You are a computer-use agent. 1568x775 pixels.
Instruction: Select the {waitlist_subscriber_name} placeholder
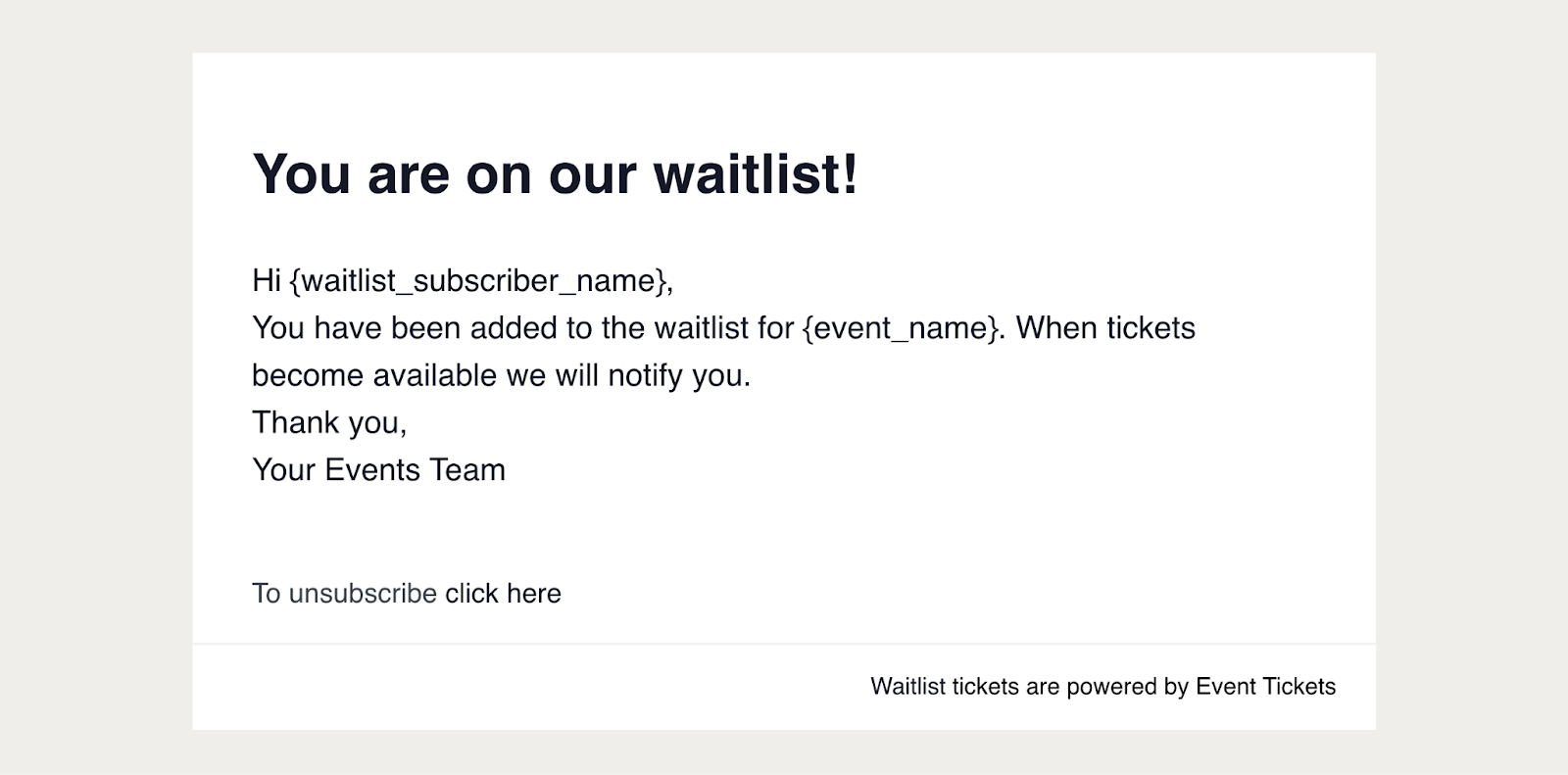480,281
